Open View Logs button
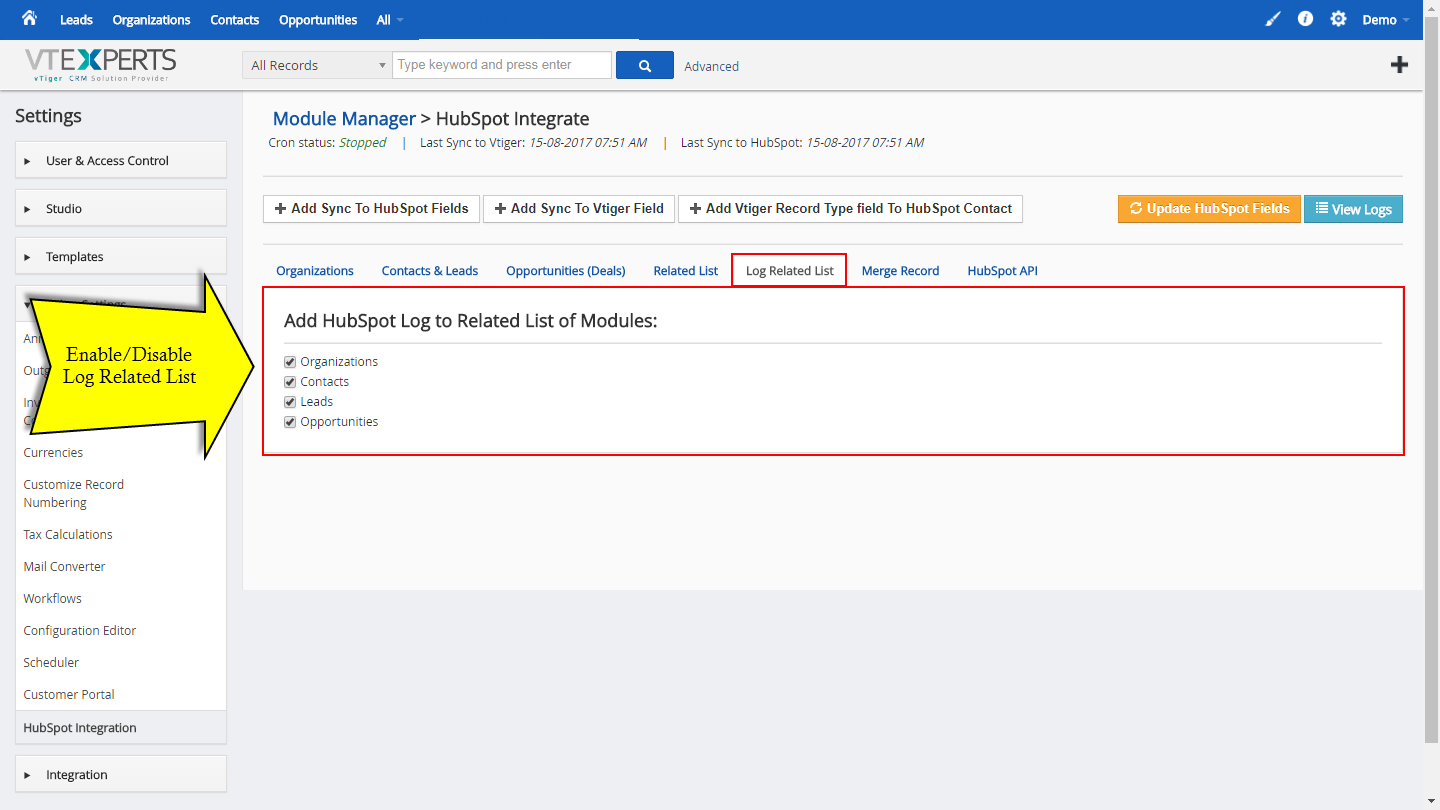This screenshot has width=1440, height=810. pos(1354,209)
